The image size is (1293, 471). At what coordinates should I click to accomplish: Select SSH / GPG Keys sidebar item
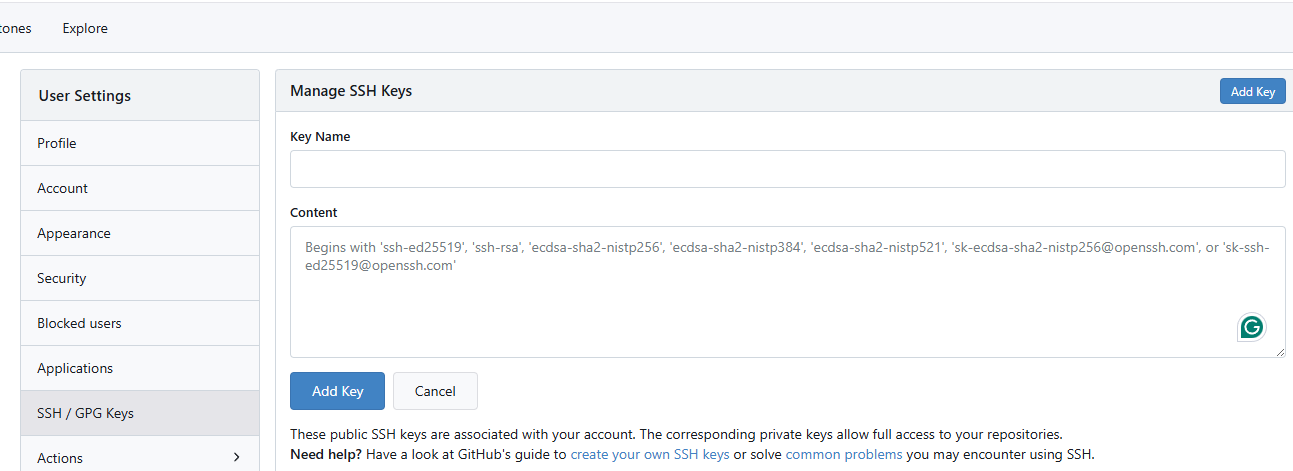[85, 413]
